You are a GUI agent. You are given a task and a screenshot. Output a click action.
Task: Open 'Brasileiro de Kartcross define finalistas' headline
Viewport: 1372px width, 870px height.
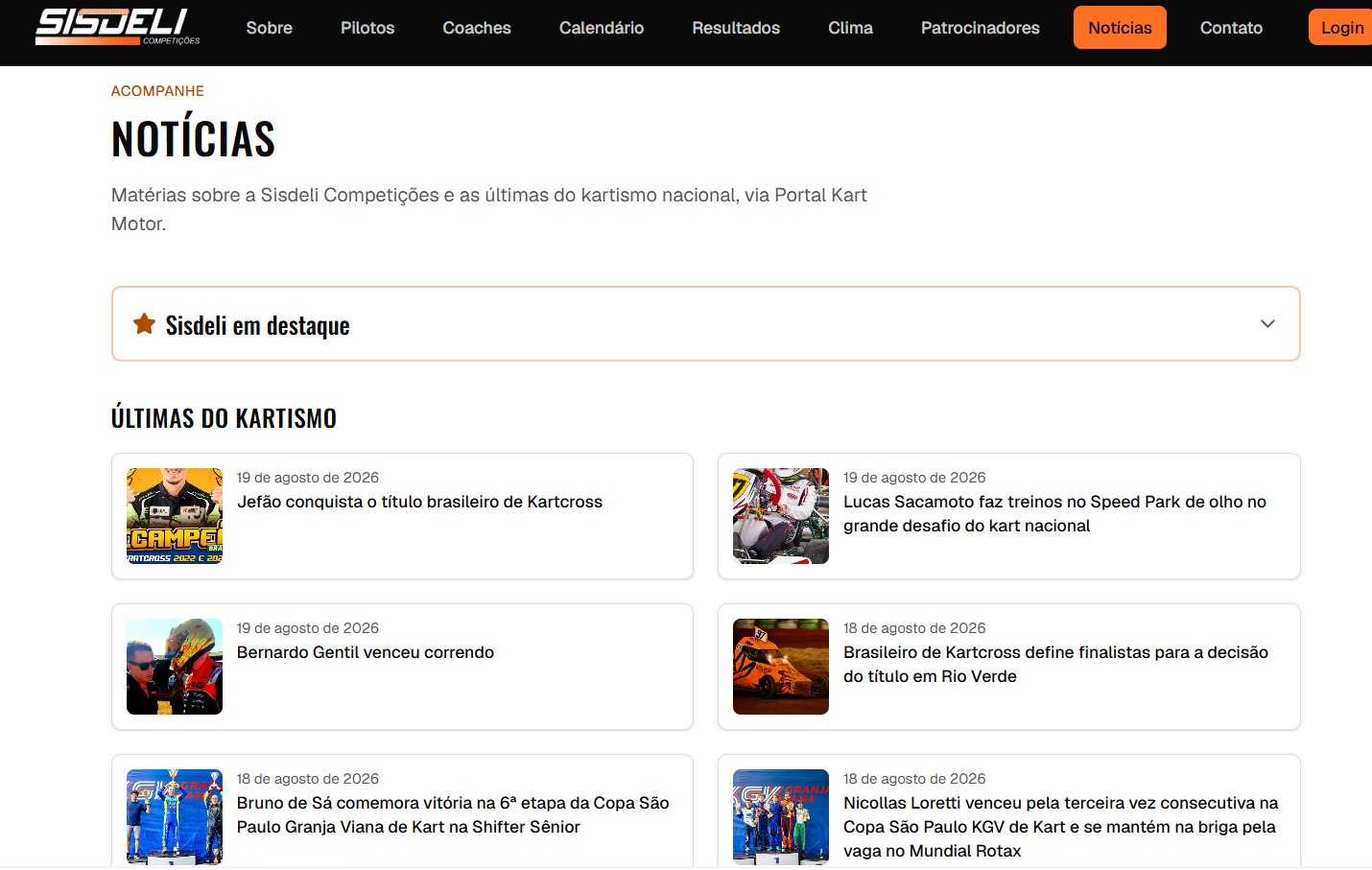(x=1055, y=664)
